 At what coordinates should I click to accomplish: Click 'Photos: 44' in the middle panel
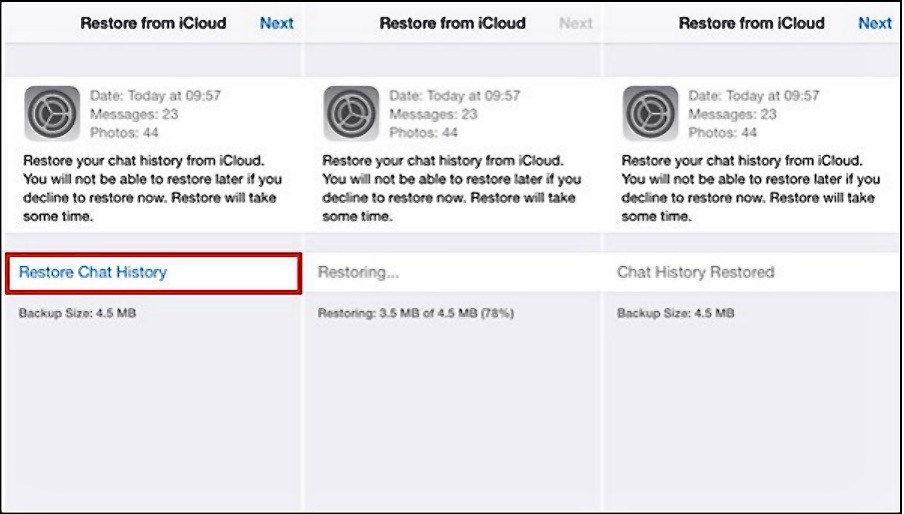(x=424, y=132)
